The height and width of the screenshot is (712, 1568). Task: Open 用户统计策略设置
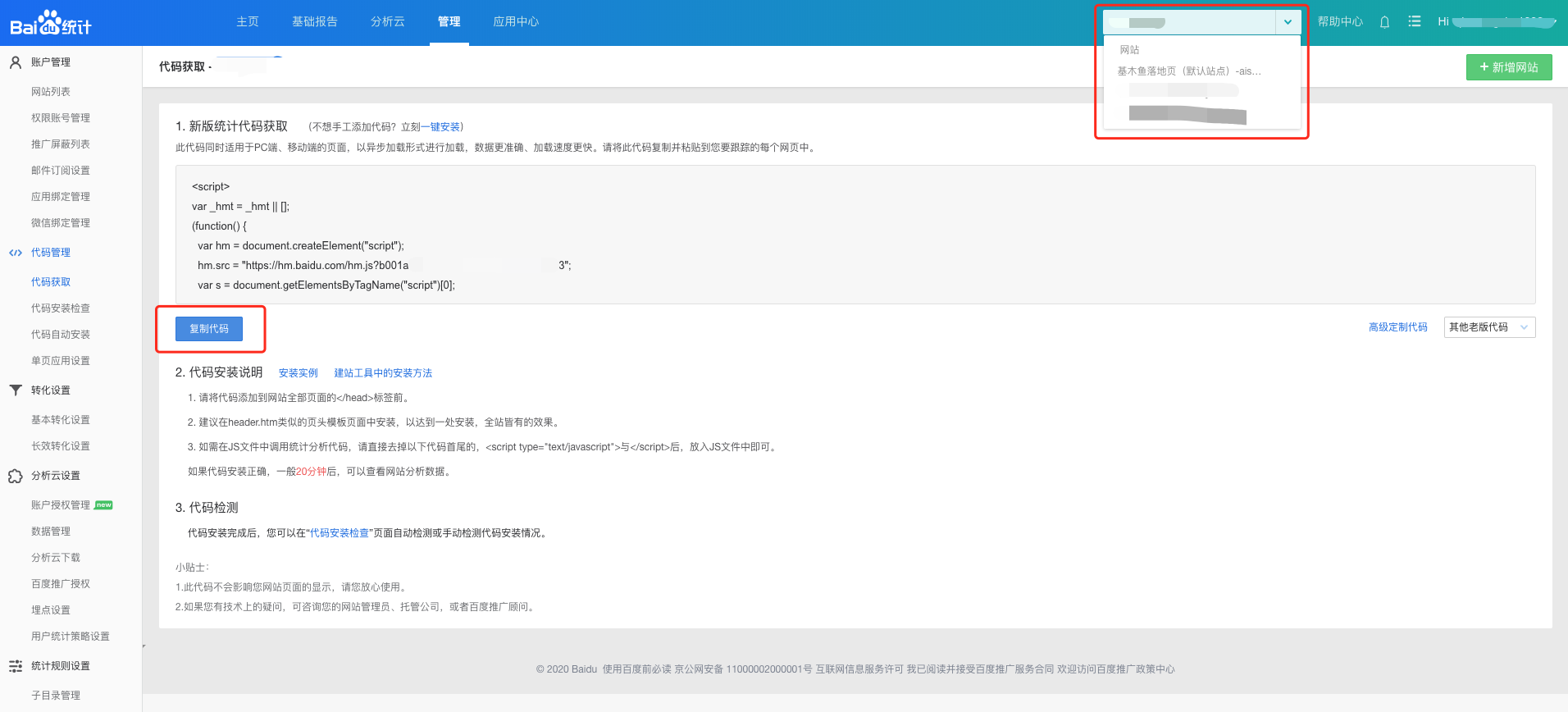click(x=71, y=637)
